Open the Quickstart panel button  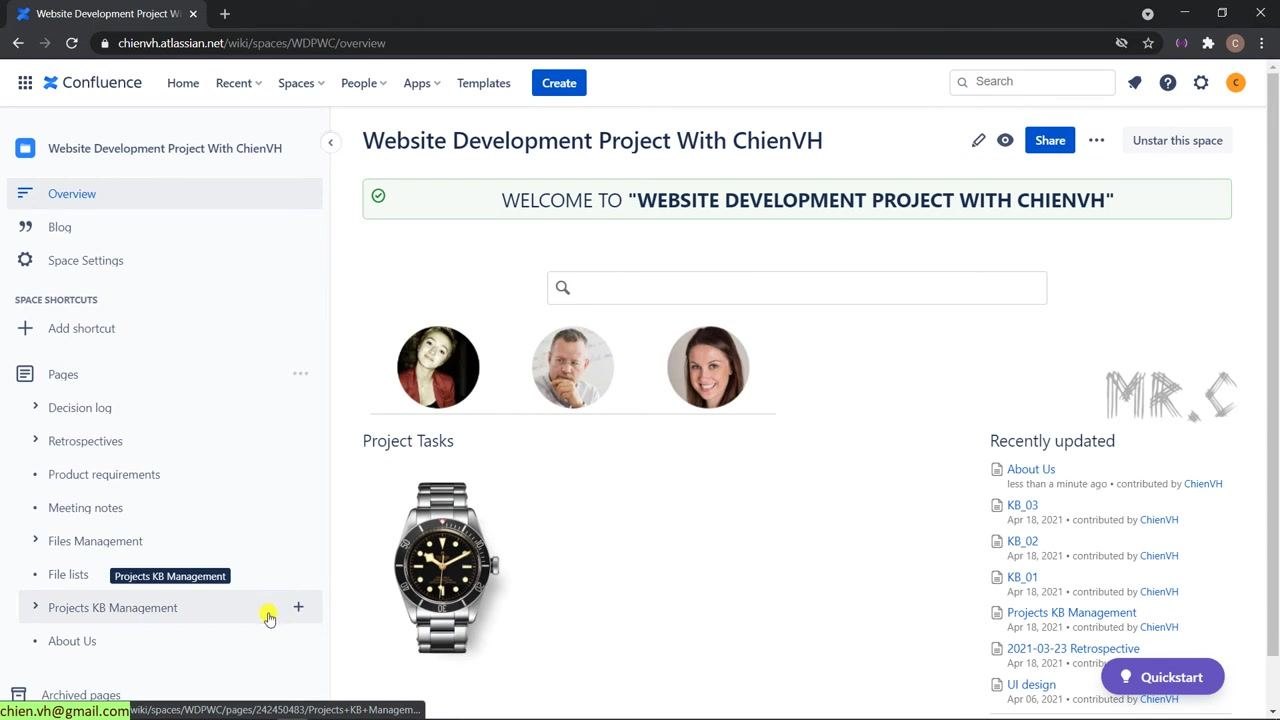click(1163, 677)
